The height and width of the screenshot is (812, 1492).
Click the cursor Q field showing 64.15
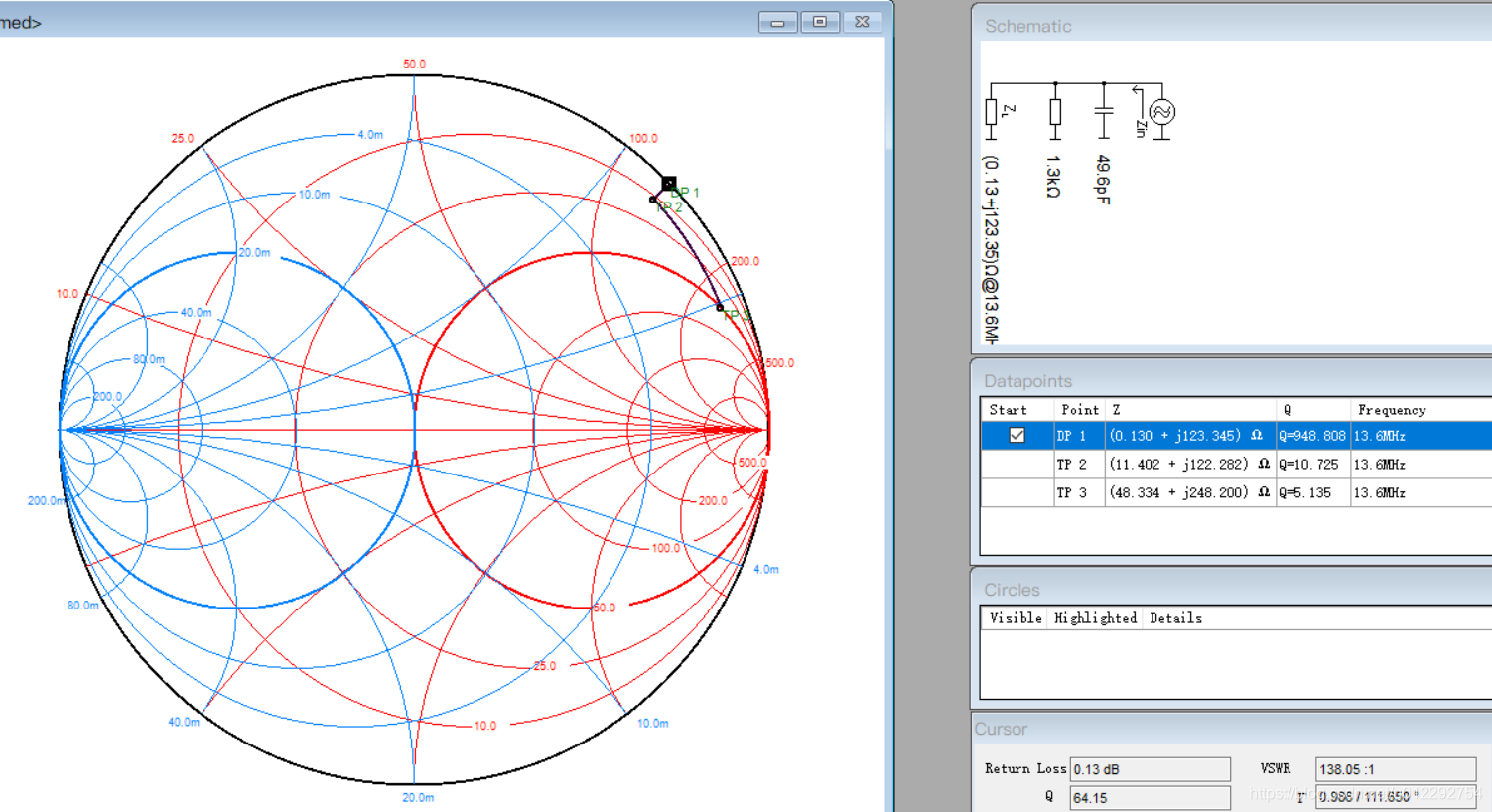click(x=1150, y=797)
